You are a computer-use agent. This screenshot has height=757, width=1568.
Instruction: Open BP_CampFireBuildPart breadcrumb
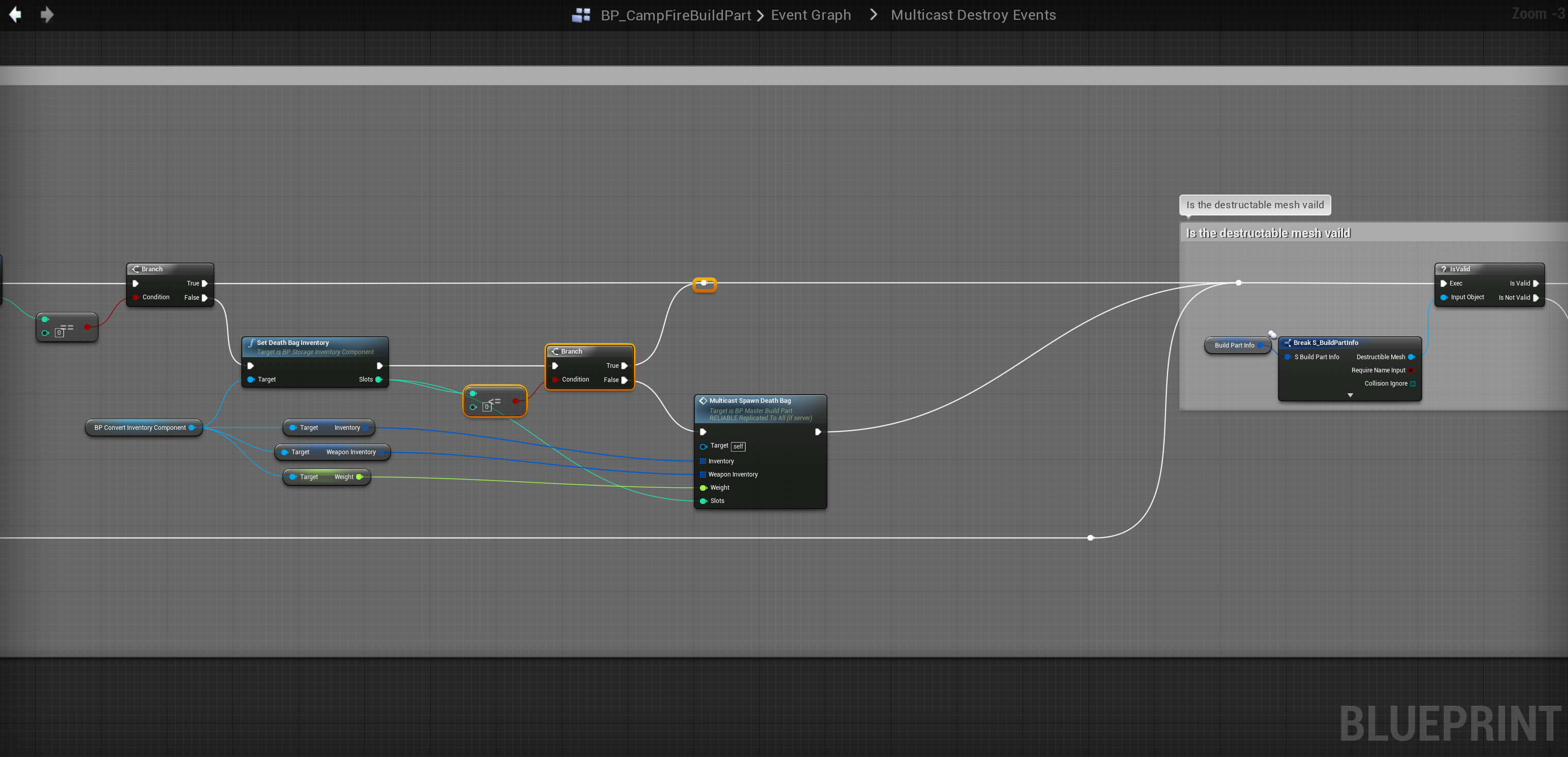point(676,15)
